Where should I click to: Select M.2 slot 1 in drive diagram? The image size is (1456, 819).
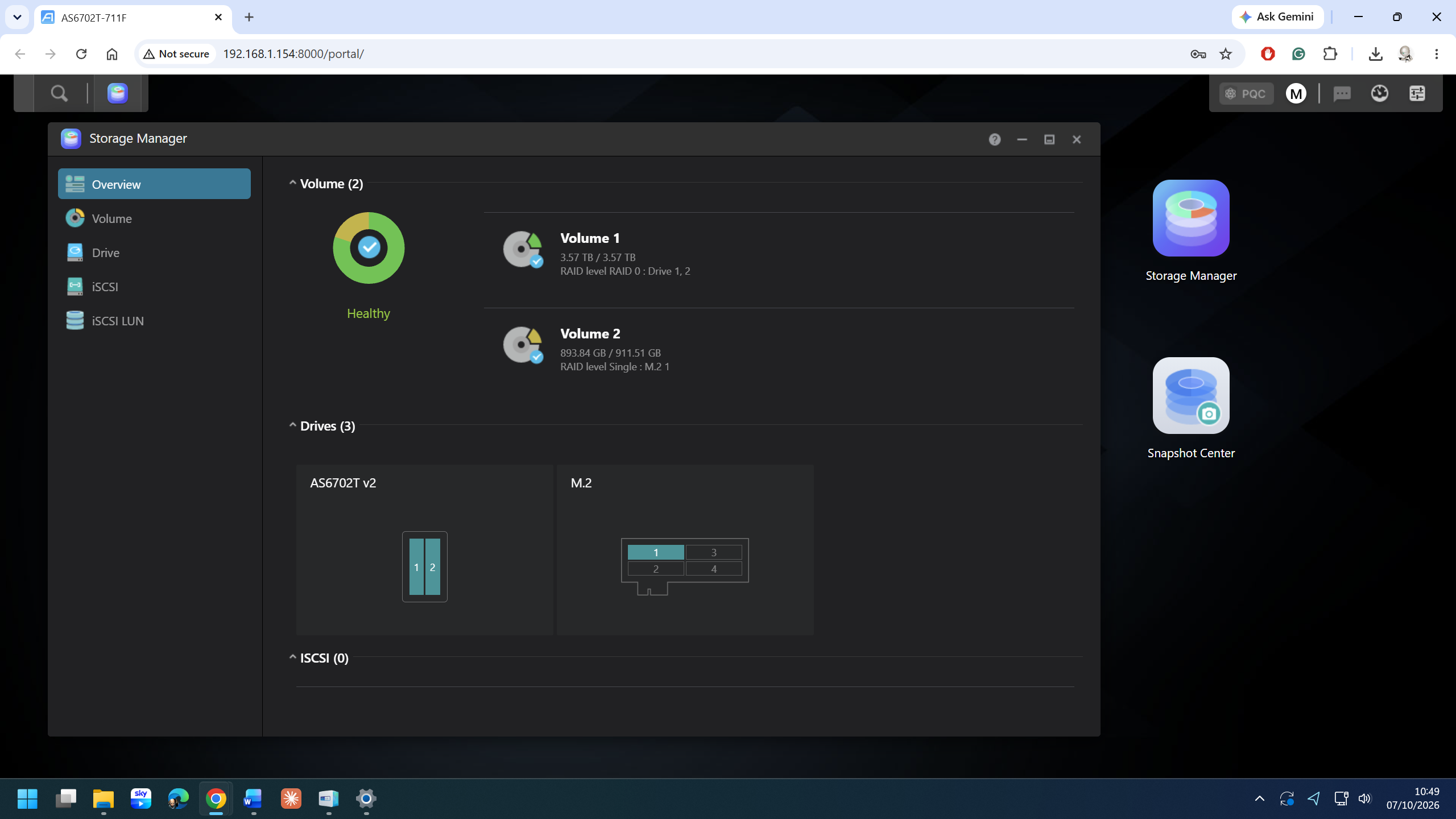point(656,552)
